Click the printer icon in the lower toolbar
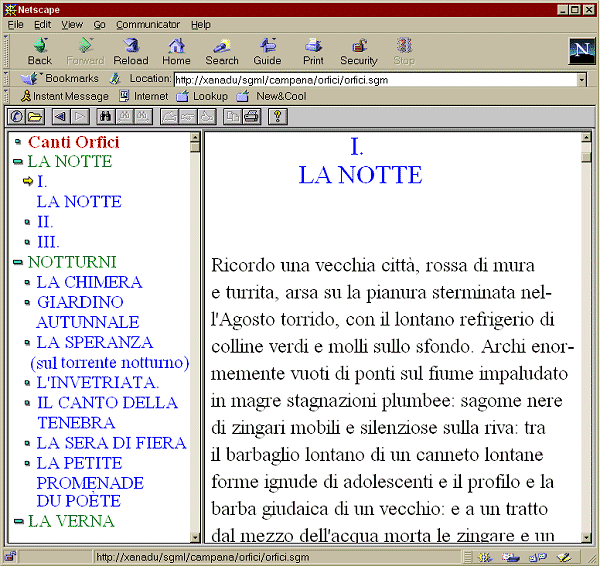 tap(251, 116)
